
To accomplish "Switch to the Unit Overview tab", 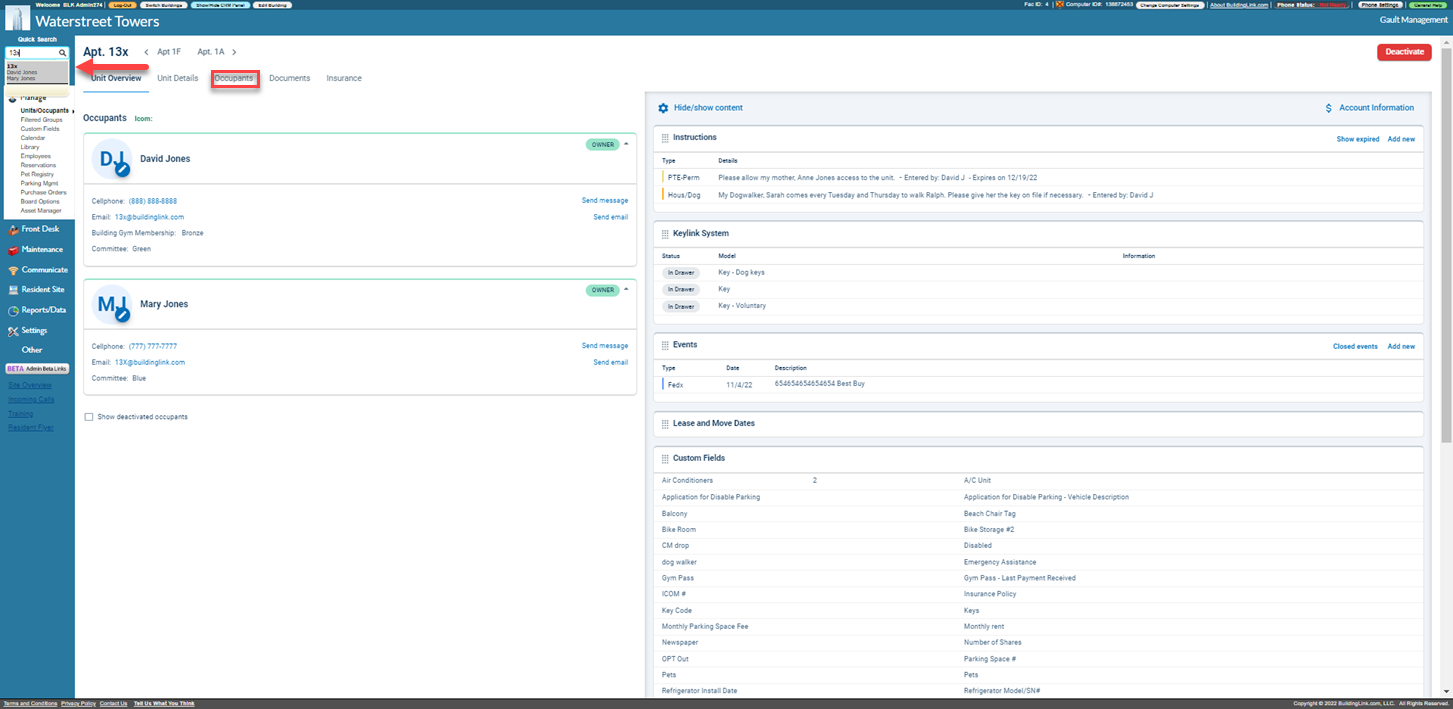I will [116, 78].
